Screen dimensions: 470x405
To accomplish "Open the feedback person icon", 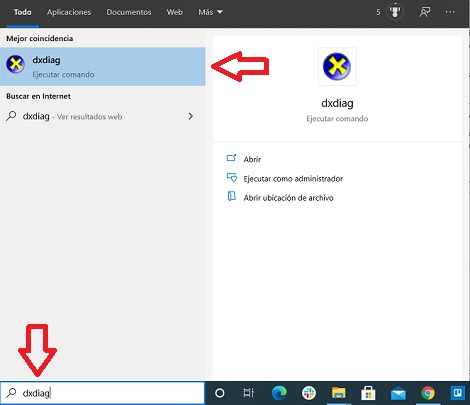I will [x=425, y=12].
